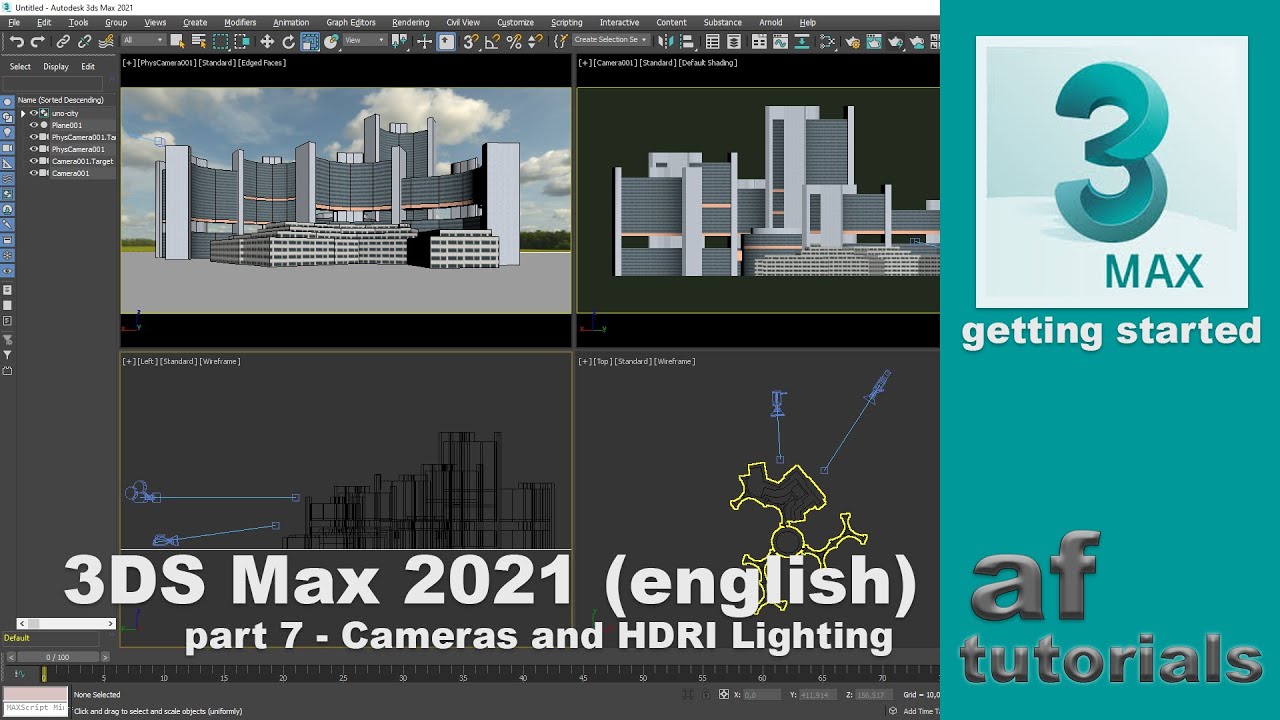This screenshot has width=1280, height=720.
Task: Toggle the Display Cameras filter icon
Action: [x=7, y=148]
